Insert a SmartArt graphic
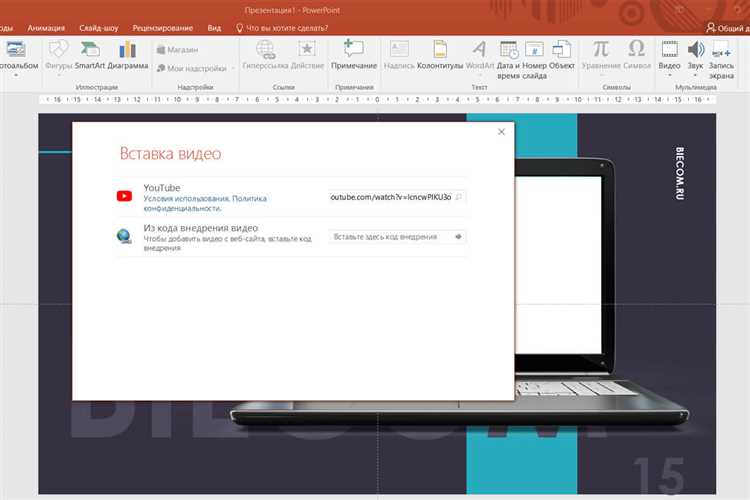The width and height of the screenshot is (750, 500). 89,55
